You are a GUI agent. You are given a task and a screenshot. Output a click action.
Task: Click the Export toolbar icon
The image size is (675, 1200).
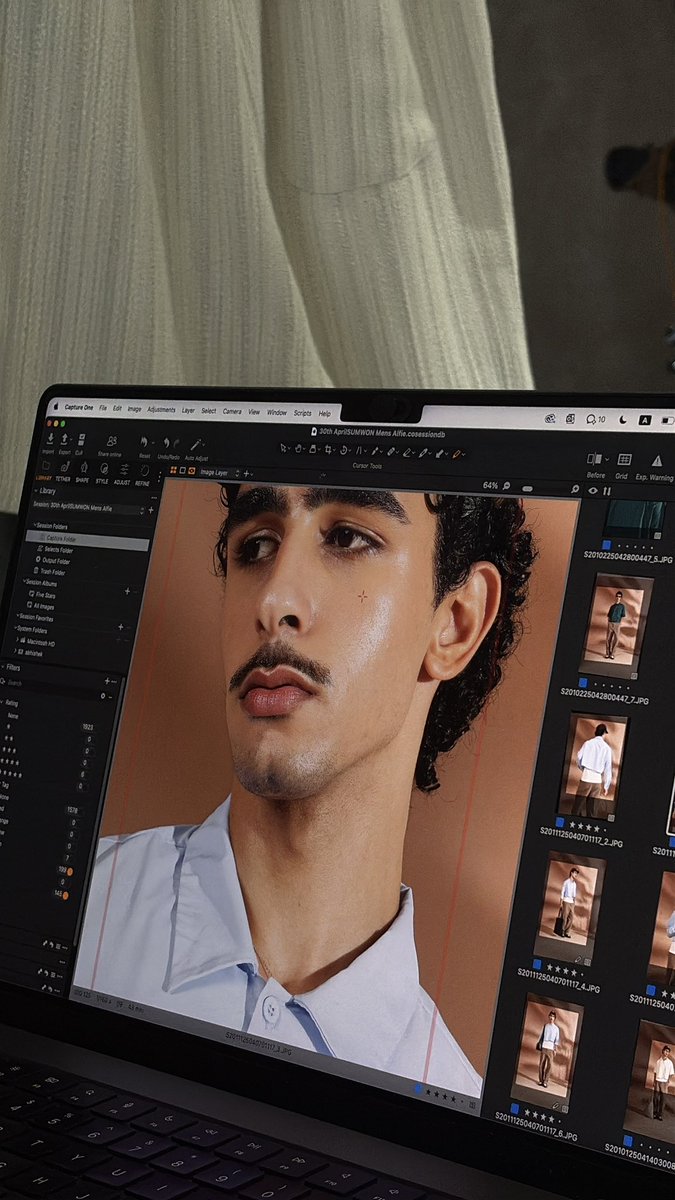65,440
